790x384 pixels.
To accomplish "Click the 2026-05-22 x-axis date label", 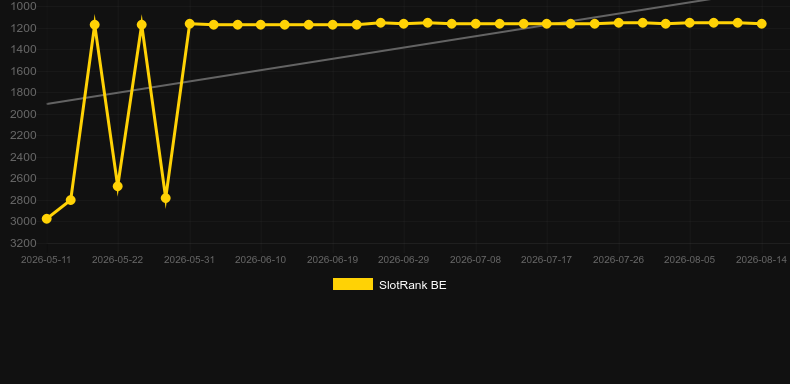I will (117, 260).
